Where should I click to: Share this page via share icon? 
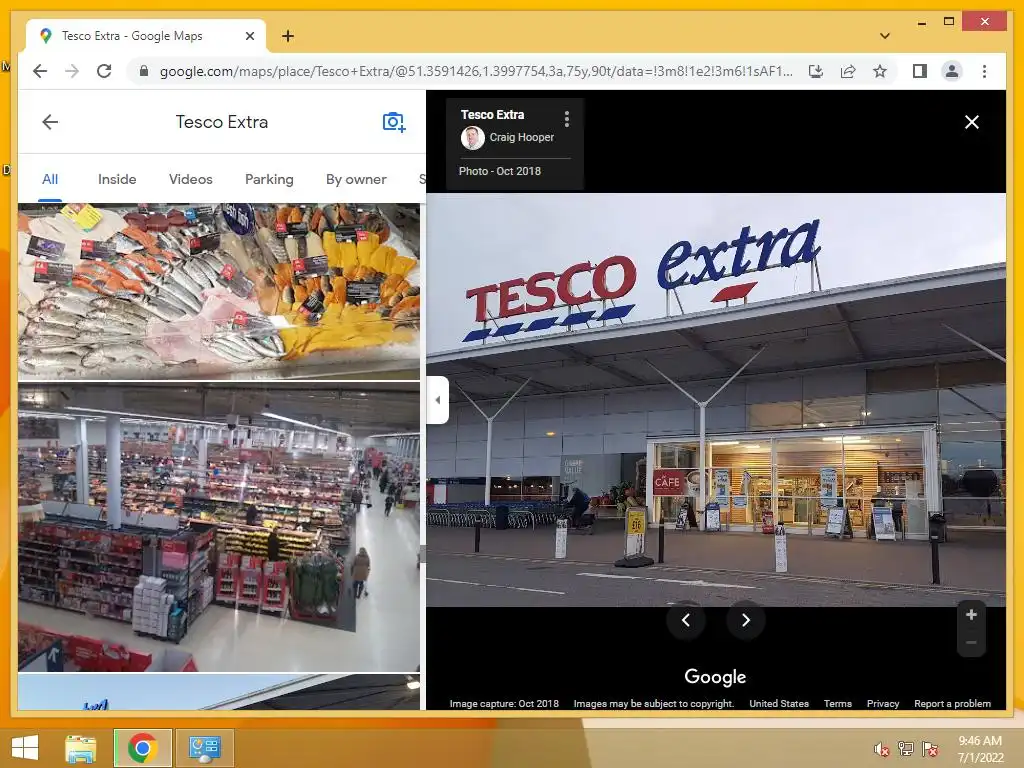tap(848, 71)
